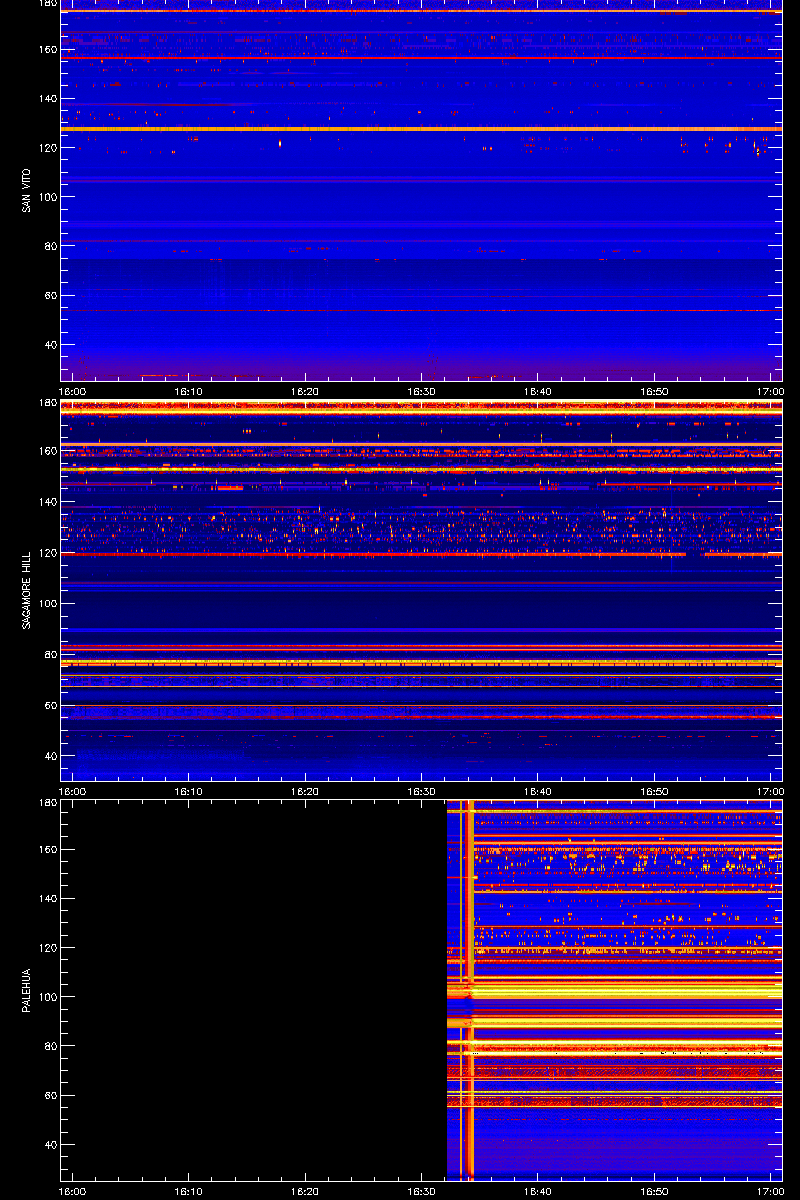Screen dimensions: 800x1200
Task: Click 16:00 time label under Palehua plot
Action: (x=72, y=1192)
